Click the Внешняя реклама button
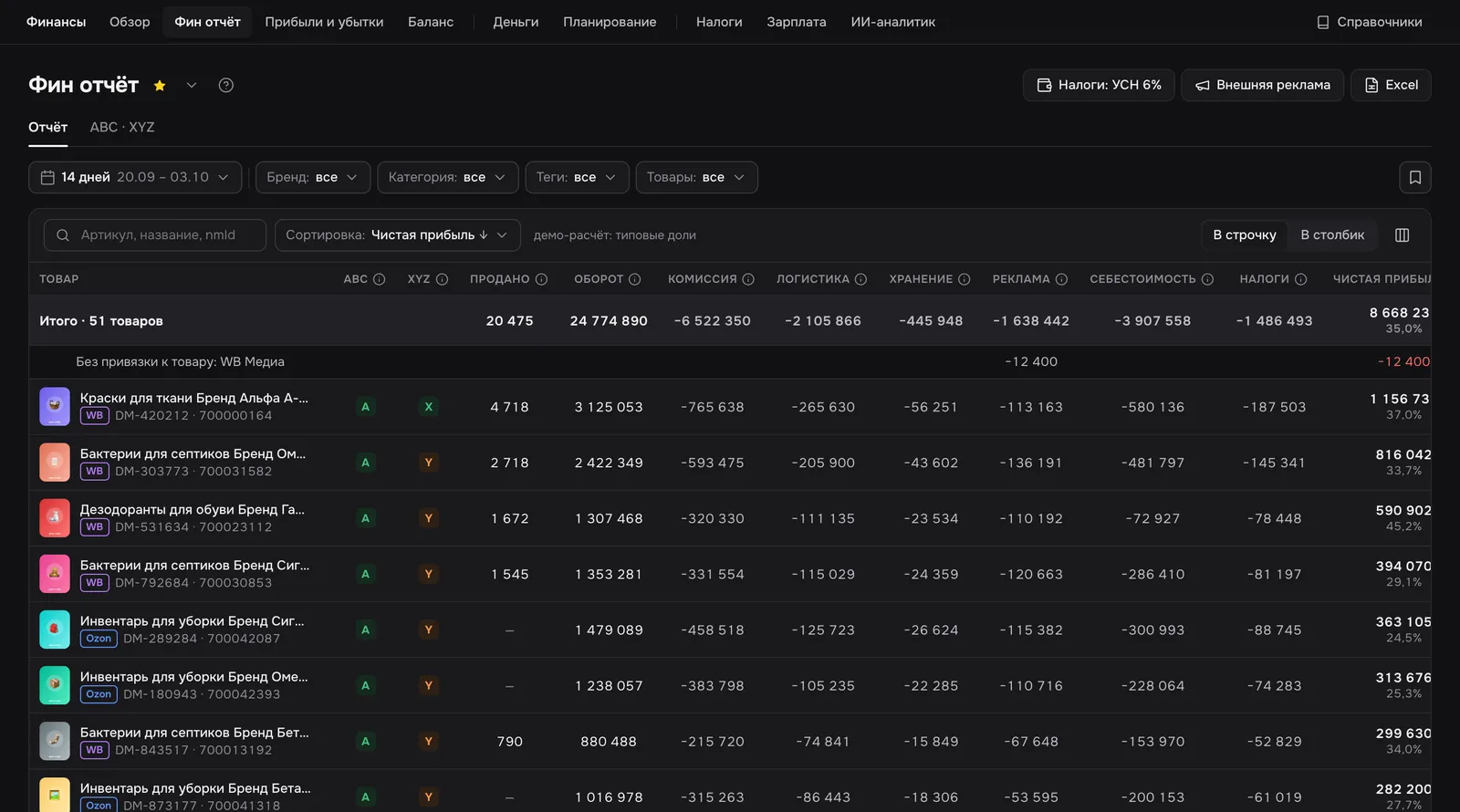Screen dimensions: 1460x812 (1262, 85)
